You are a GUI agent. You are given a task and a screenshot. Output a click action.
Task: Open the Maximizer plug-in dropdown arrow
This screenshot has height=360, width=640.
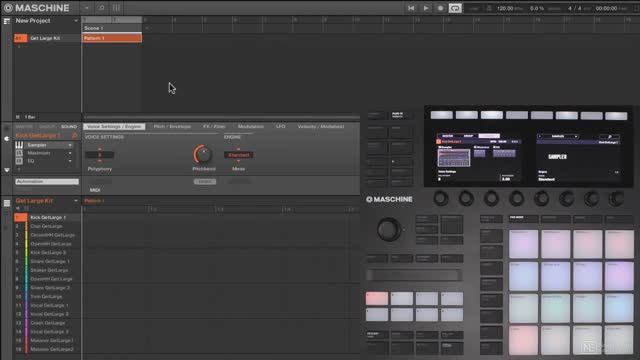pos(70,153)
